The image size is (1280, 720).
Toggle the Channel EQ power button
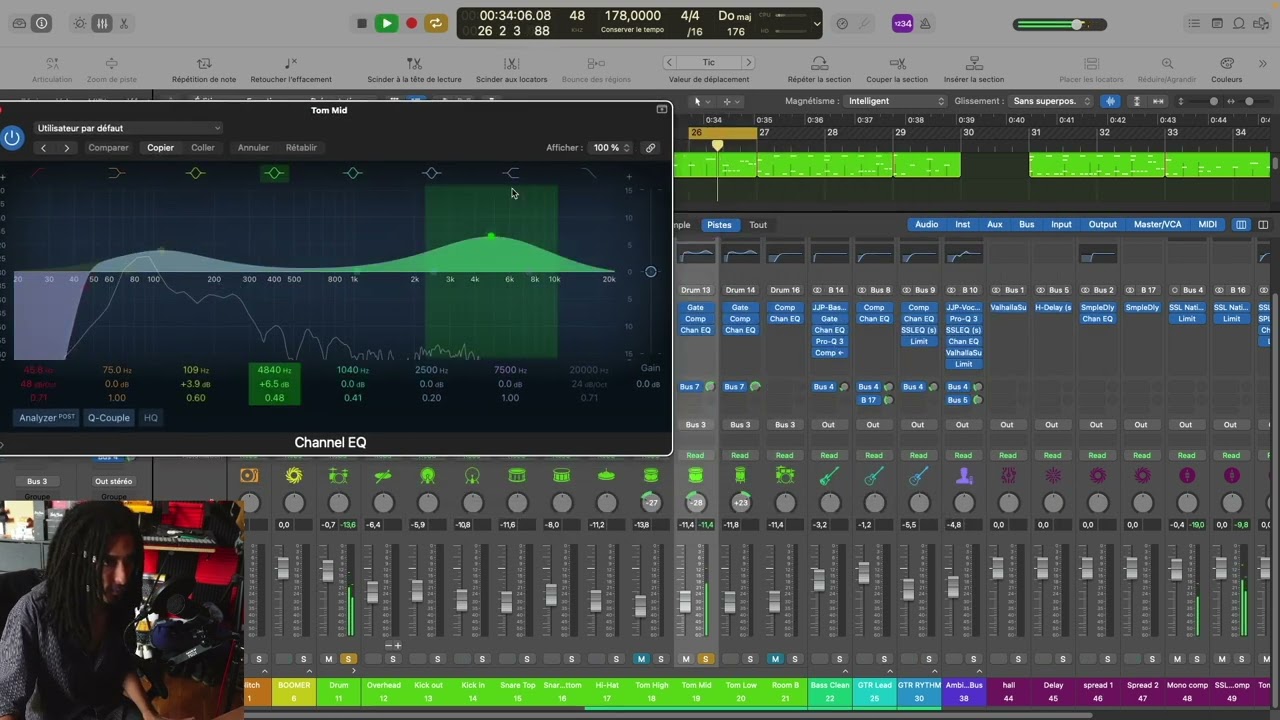pyautogui.click(x=12, y=138)
